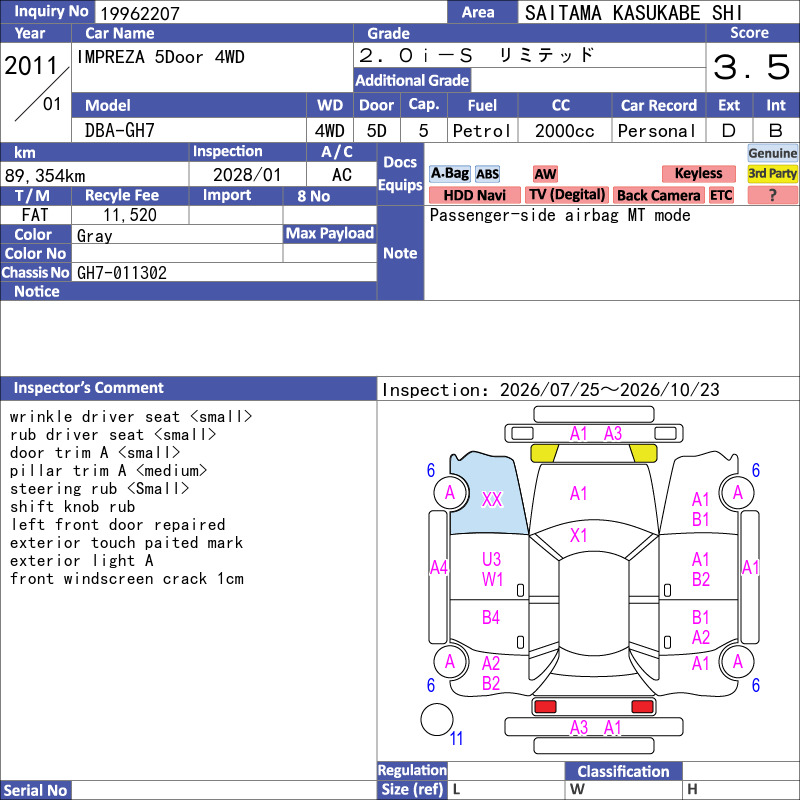This screenshot has height=800, width=800.
Task: Click the A-Bag equipment badge
Action: (449, 174)
